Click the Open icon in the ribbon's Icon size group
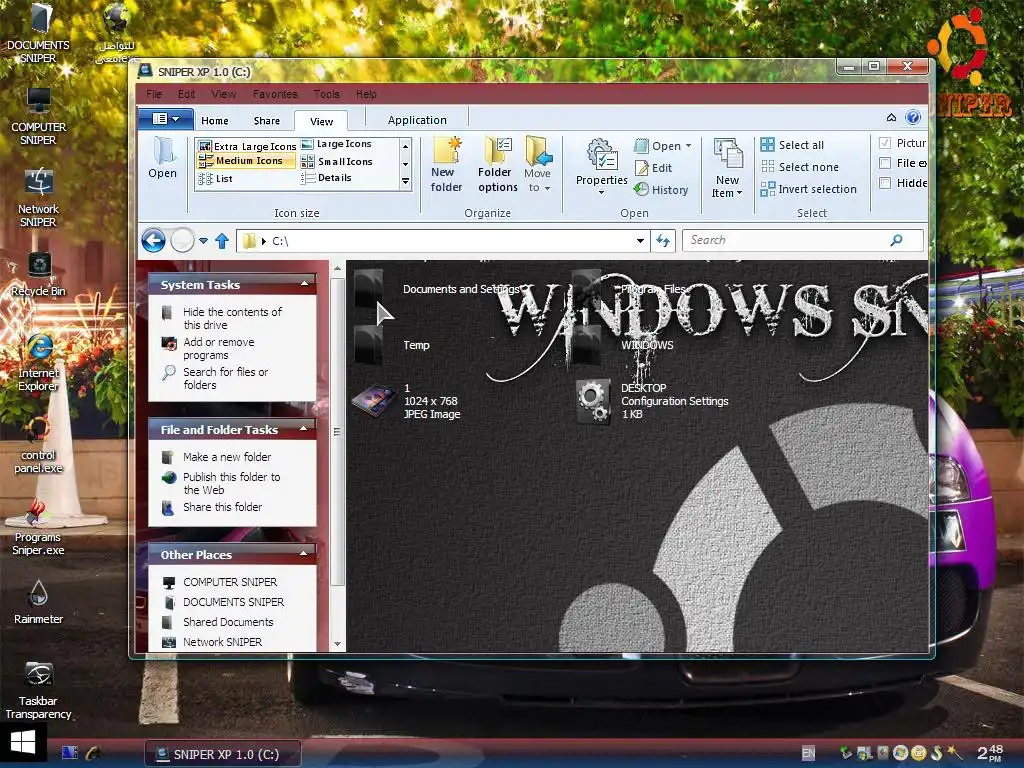1024x768 pixels. [x=162, y=159]
